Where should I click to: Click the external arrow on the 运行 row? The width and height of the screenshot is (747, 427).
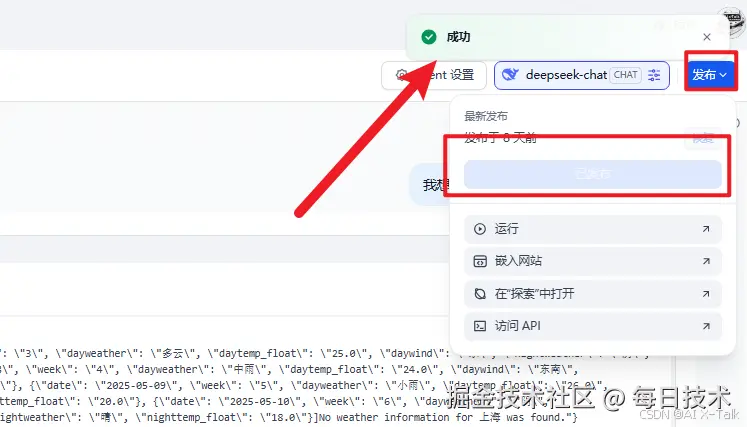coord(706,229)
